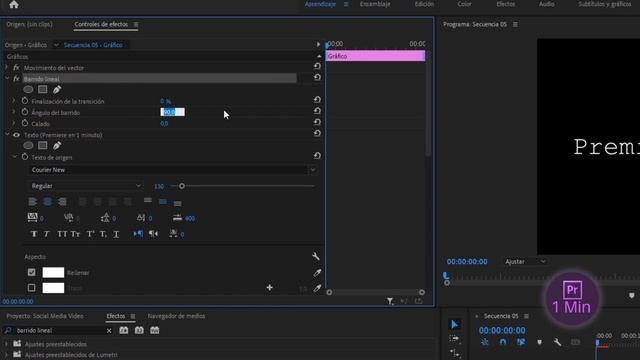Reset Ángulo del barrido parameter

[x=317, y=111]
